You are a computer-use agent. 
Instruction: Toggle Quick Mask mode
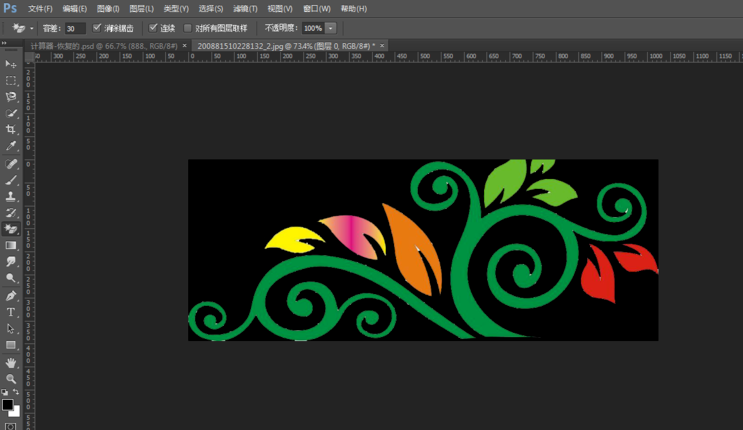10,426
